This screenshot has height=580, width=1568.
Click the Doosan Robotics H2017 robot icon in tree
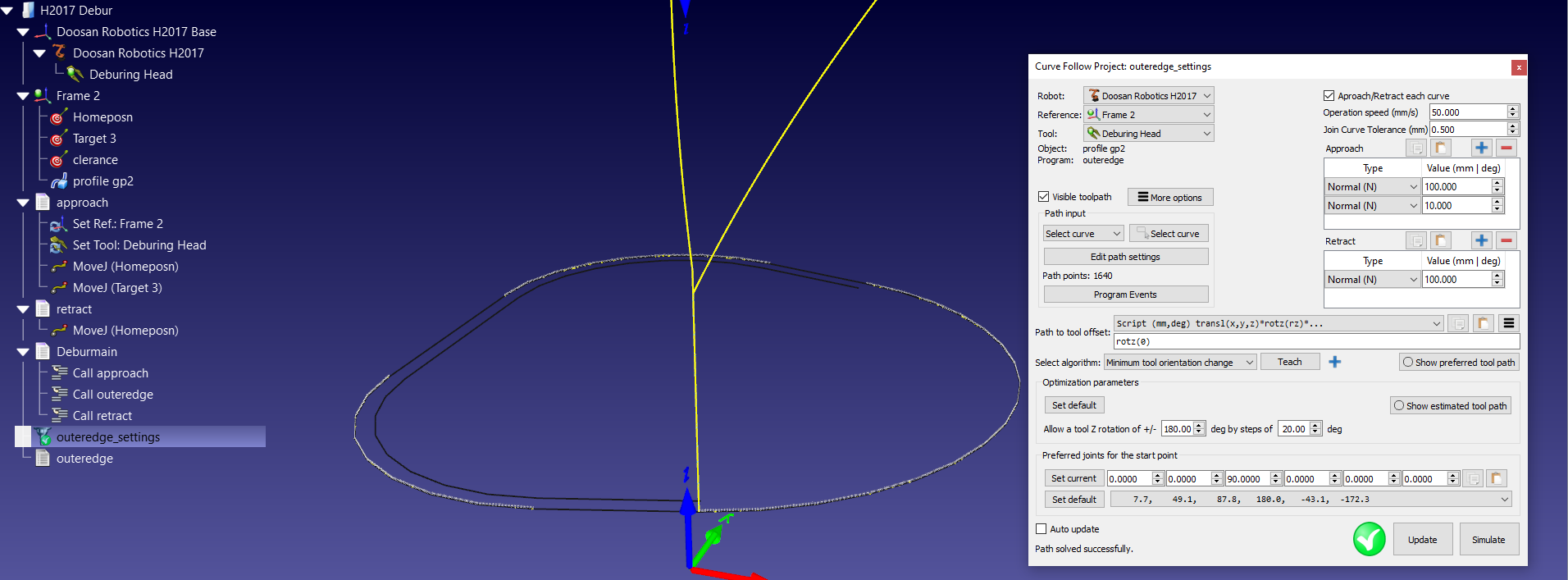point(59,53)
